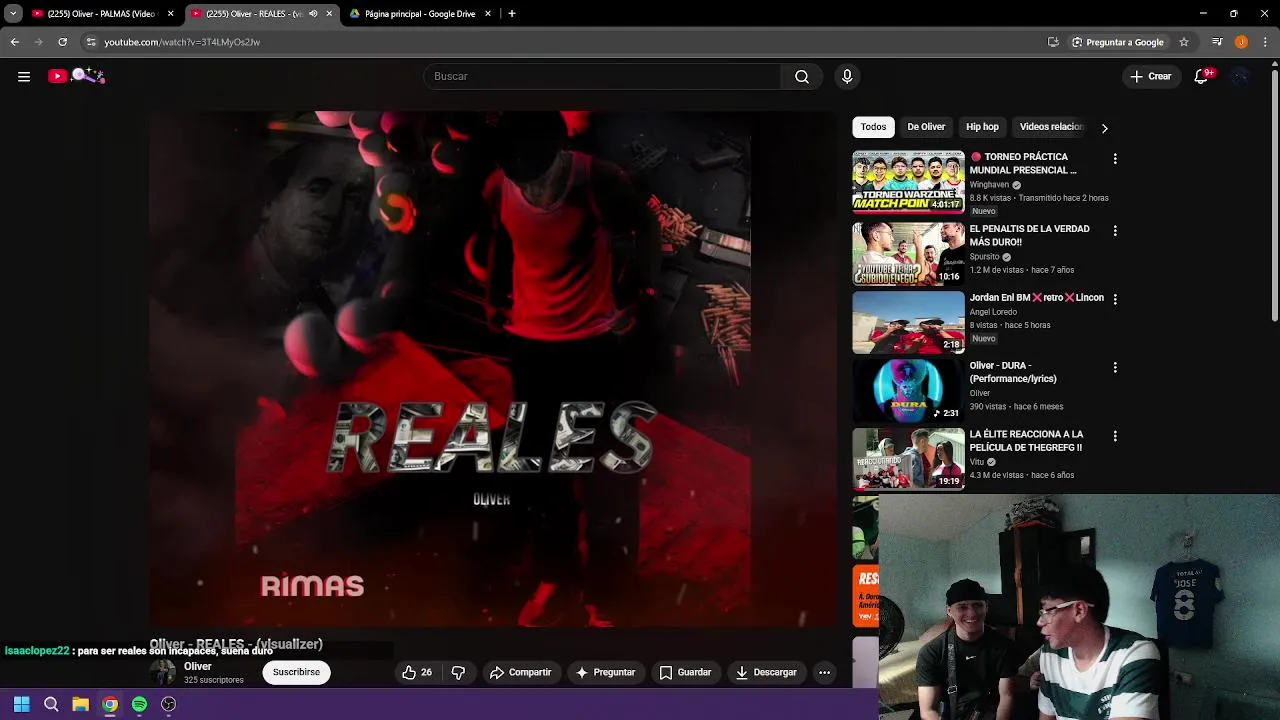Open the notifications bell
Viewport: 1280px width, 720px height.
[x=1202, y=76]
